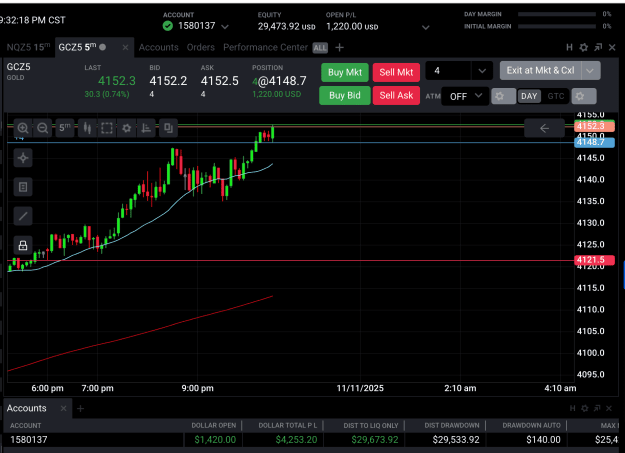Image resolution: width=625 pixels, height=453 pixels.
Task: Click the DIST TO LIQ ONLY column header
Action: tap(371, 426)
